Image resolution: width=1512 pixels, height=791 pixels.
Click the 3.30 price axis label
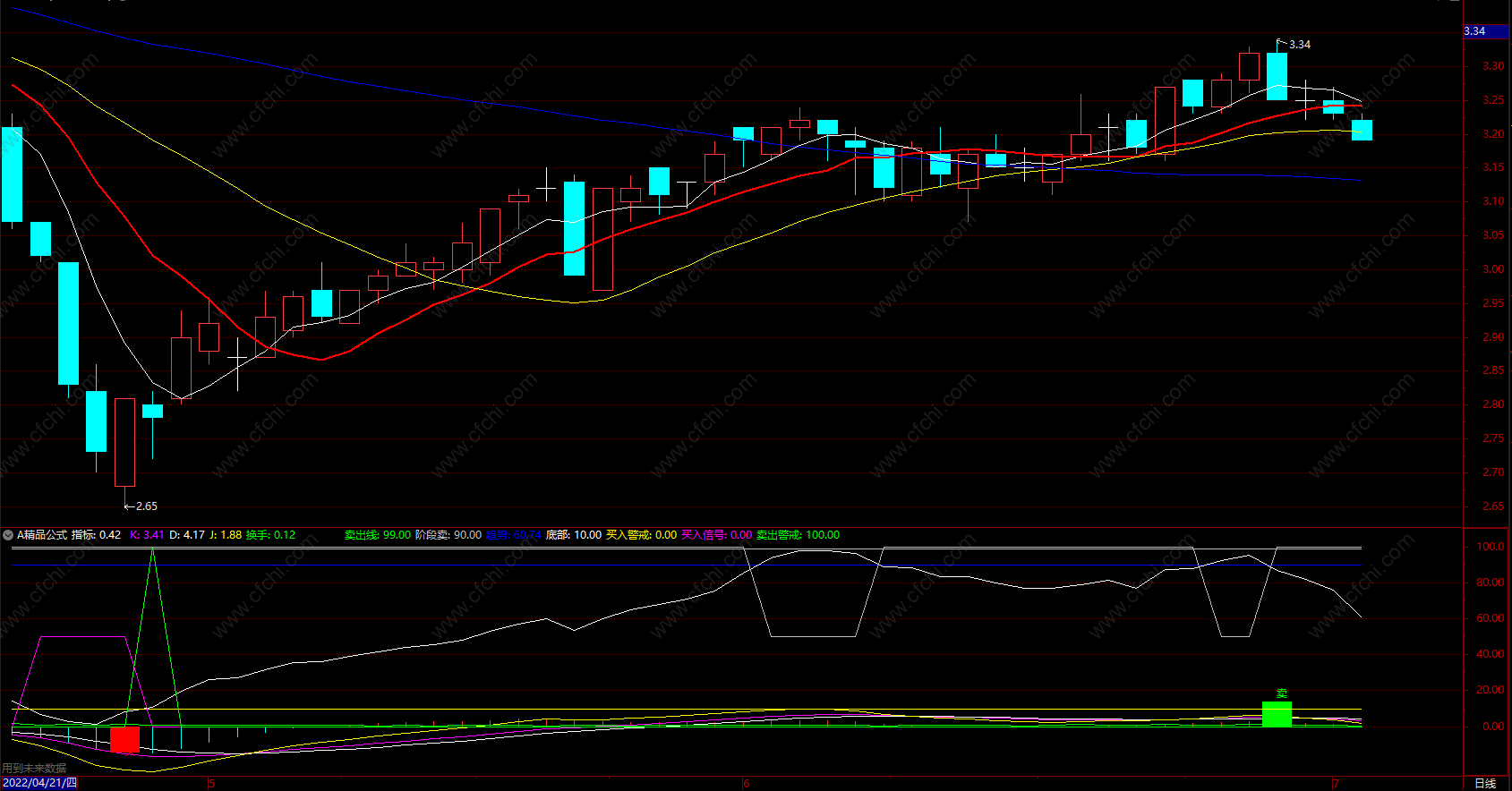point(1492,66)
